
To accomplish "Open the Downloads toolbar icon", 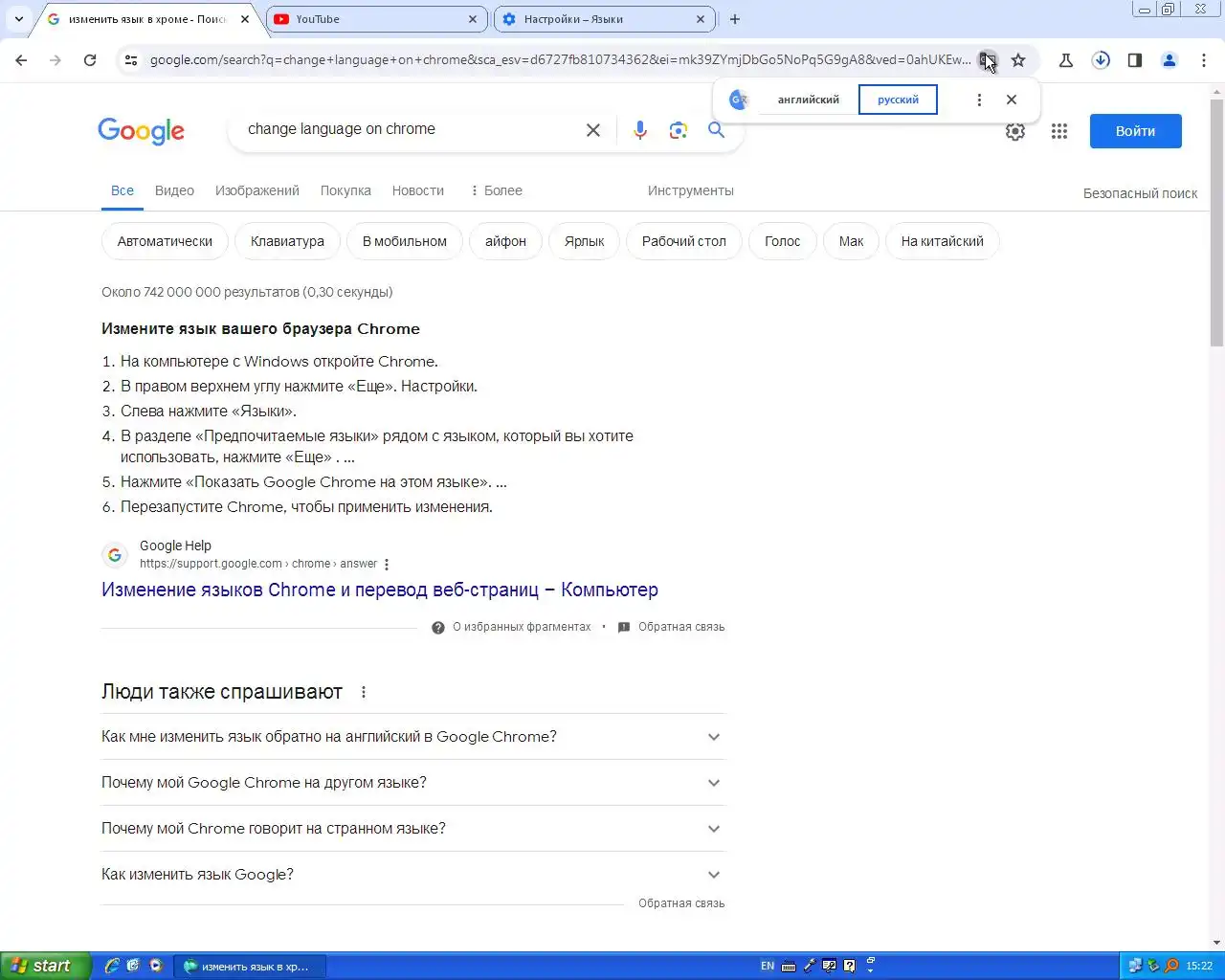I will (1101, 60).
